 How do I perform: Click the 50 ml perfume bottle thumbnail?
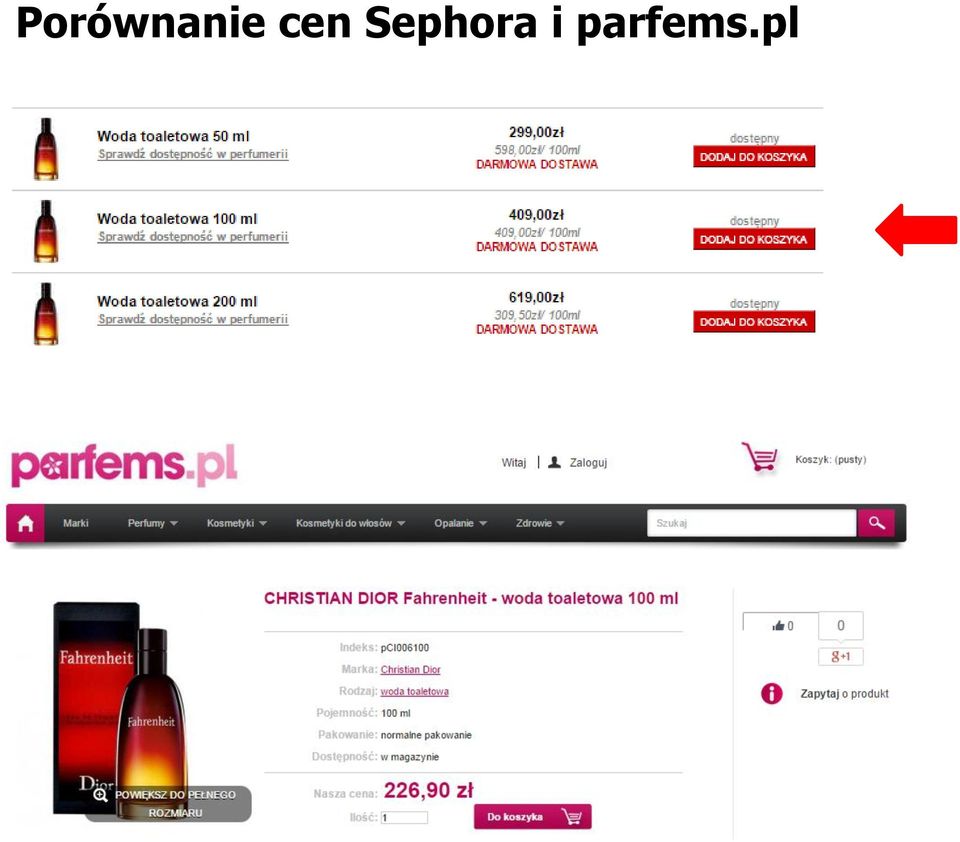pos(46,149)
